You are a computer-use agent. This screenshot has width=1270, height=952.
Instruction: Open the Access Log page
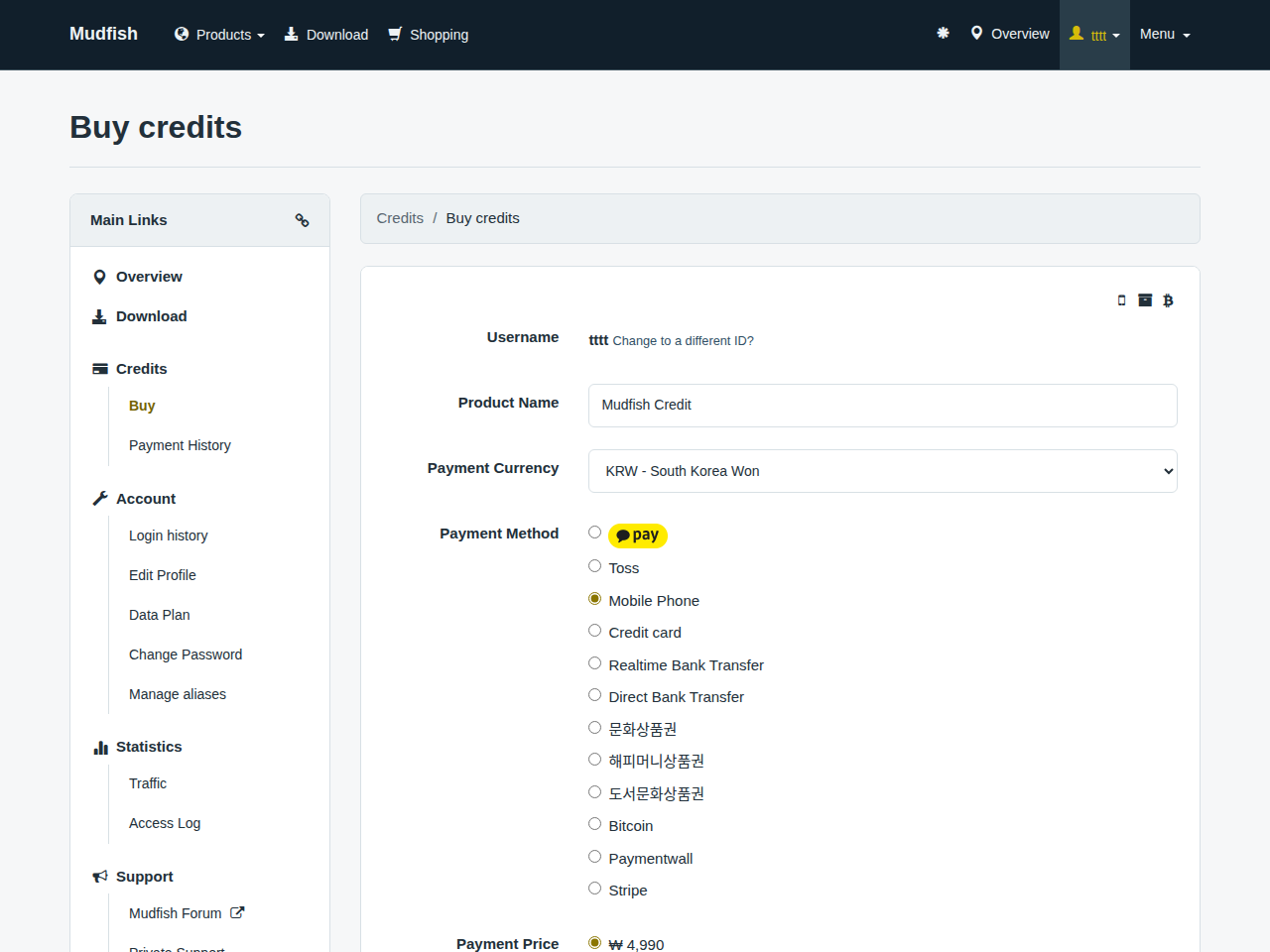pyautogui.click(x=165, y=823)
